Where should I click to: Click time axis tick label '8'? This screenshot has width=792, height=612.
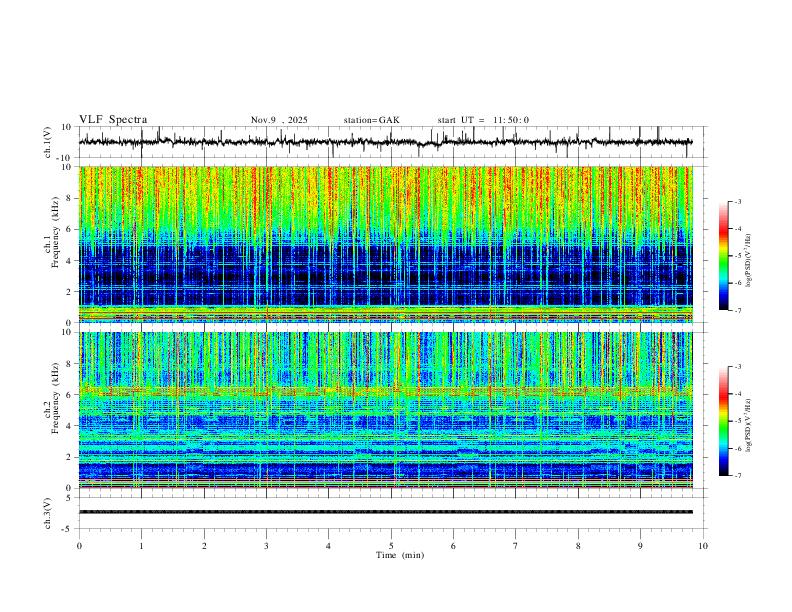coord(578,546)
